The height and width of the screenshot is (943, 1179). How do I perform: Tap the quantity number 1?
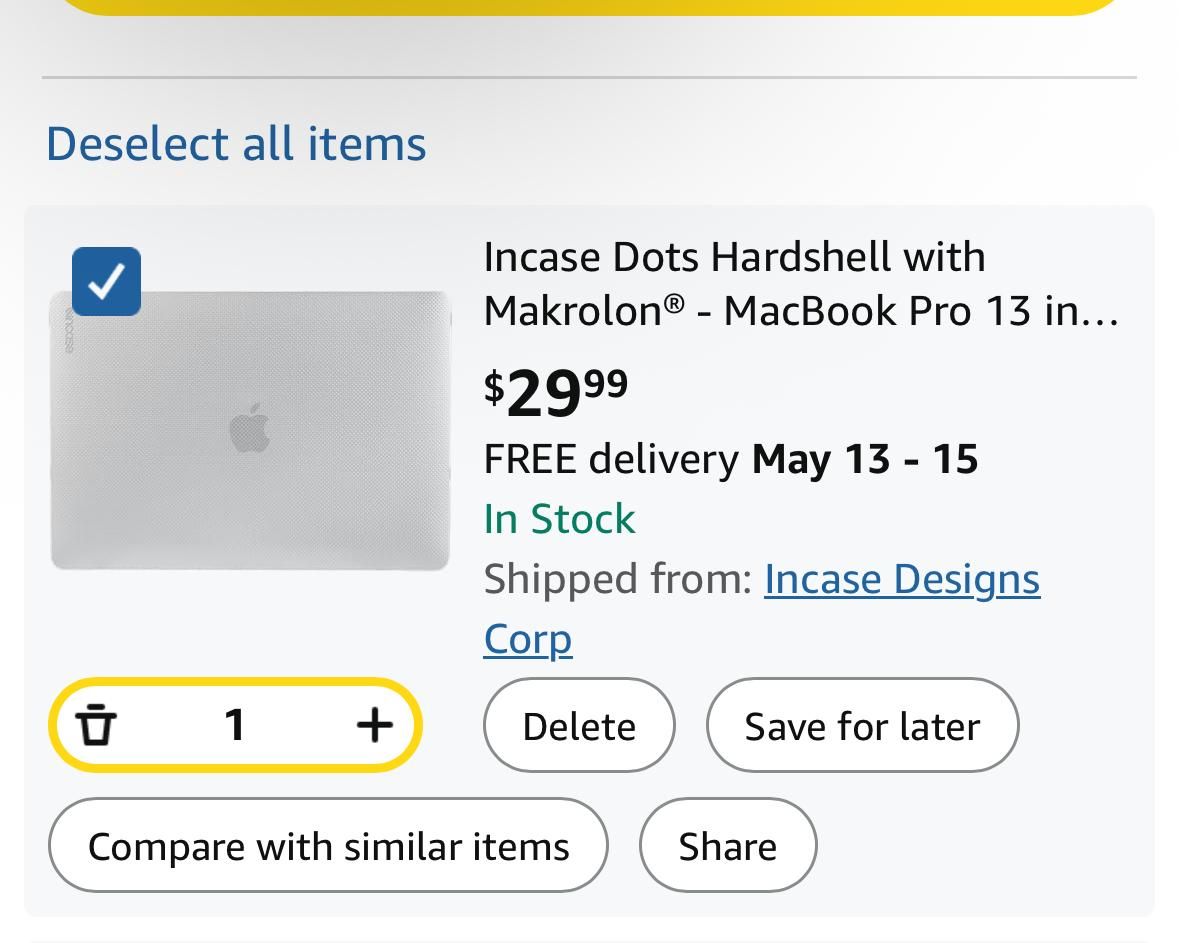point(235,725)
